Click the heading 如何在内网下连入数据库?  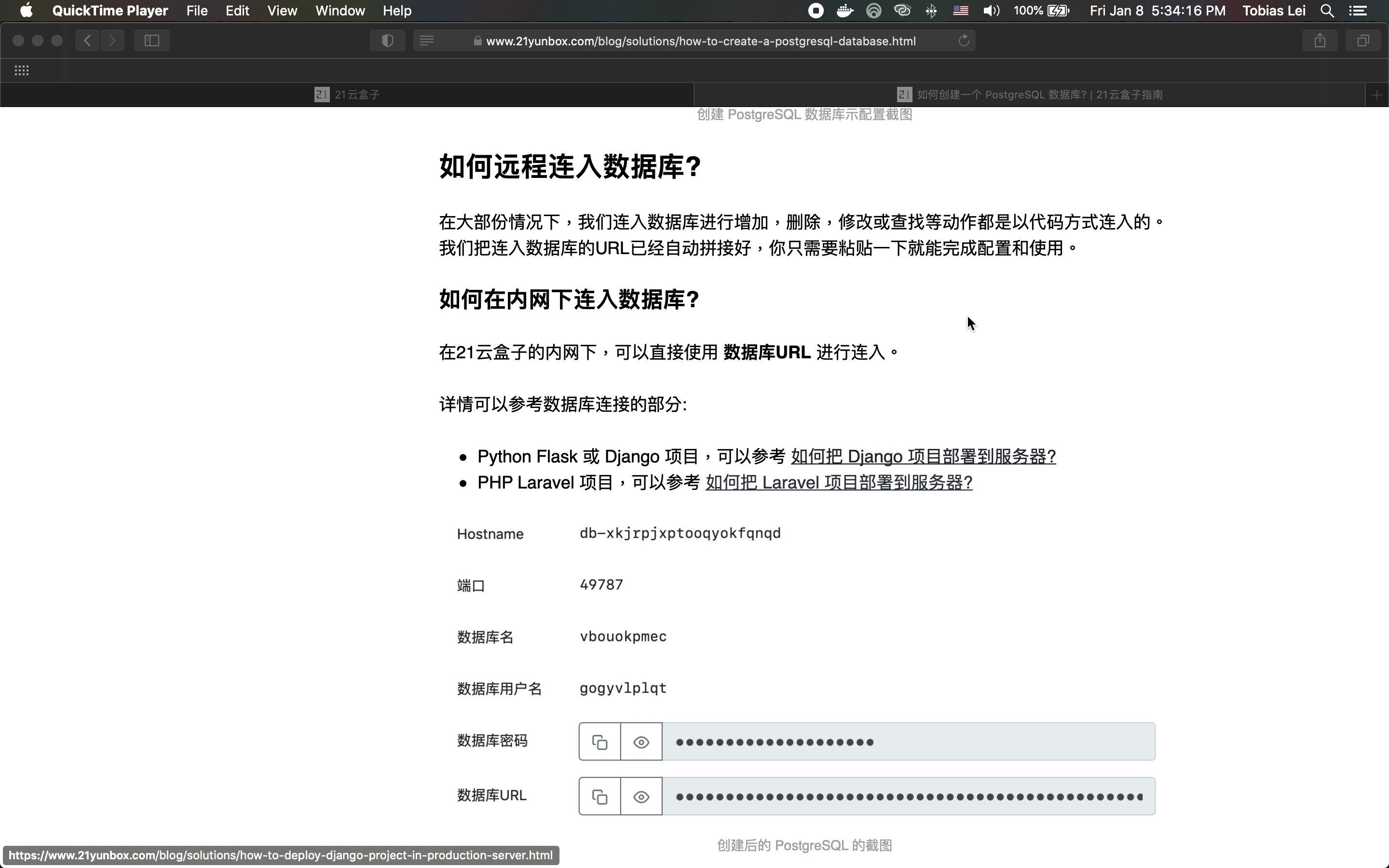point(569,299)
